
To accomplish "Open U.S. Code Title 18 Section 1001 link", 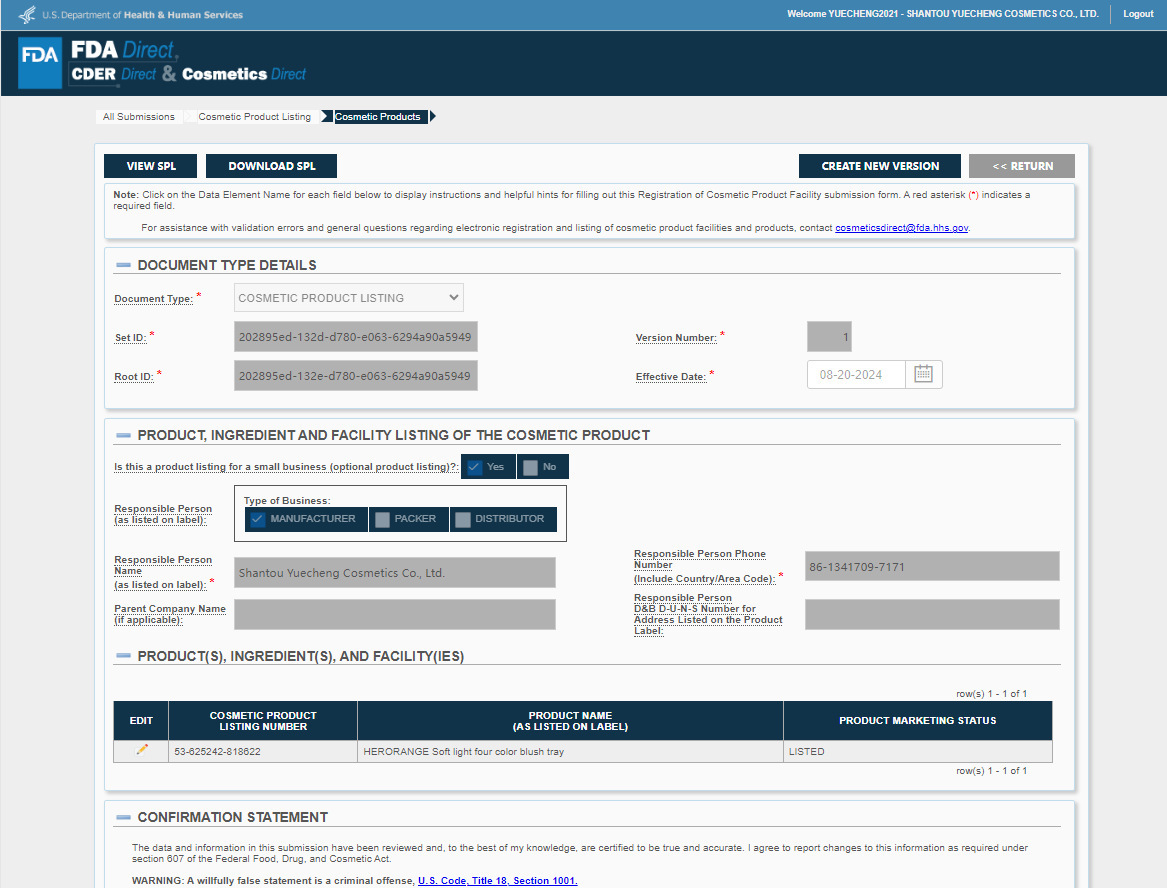I will tap(497, 881).
